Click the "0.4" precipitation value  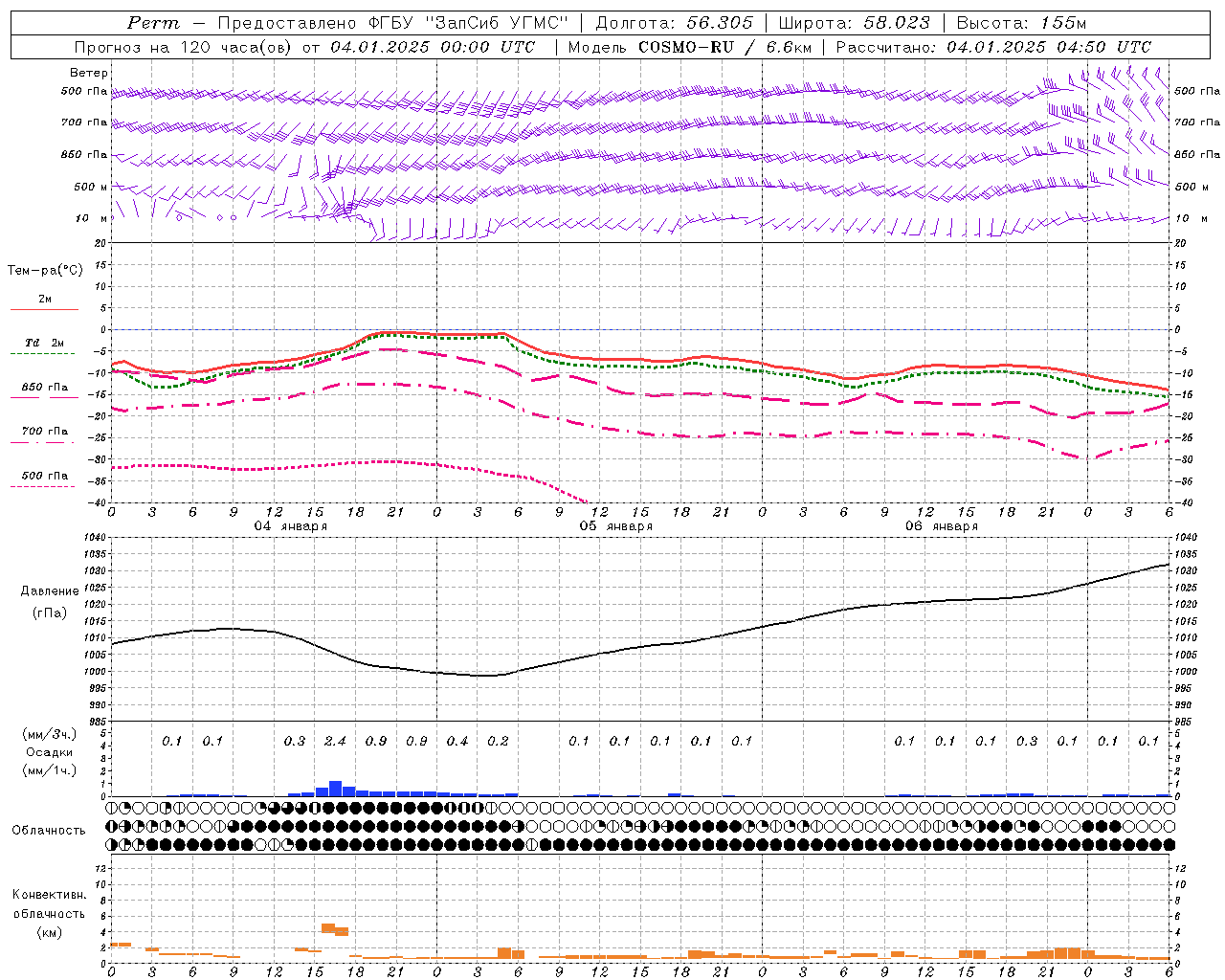click(457, 741)
